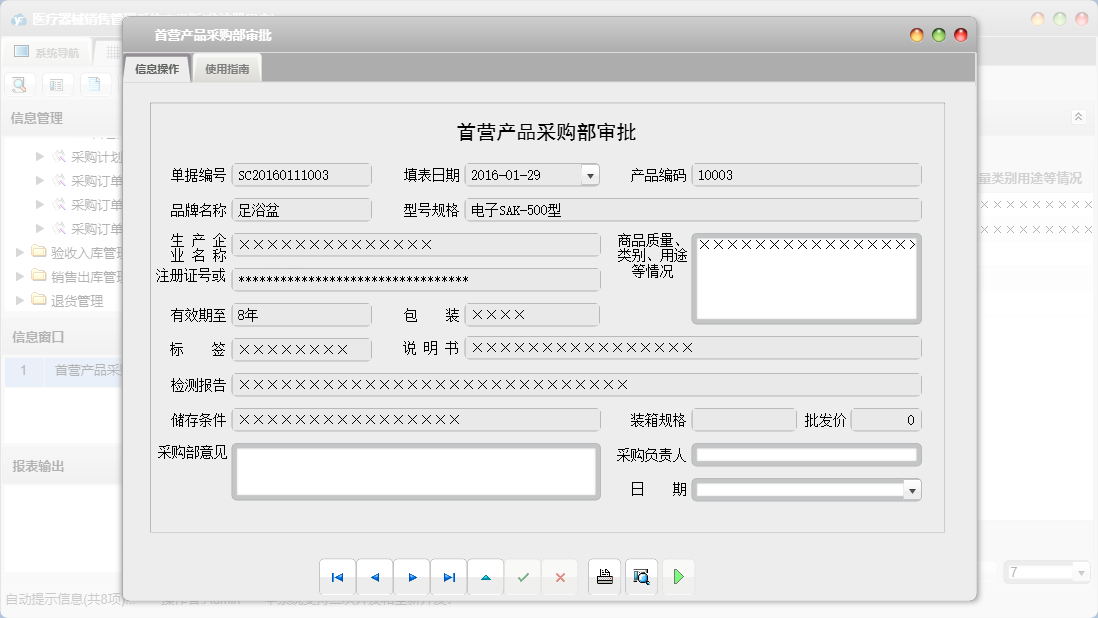Click the 有效期至 field showing 8年
This screenshot has height=618, width=1098.
[301, 315]
